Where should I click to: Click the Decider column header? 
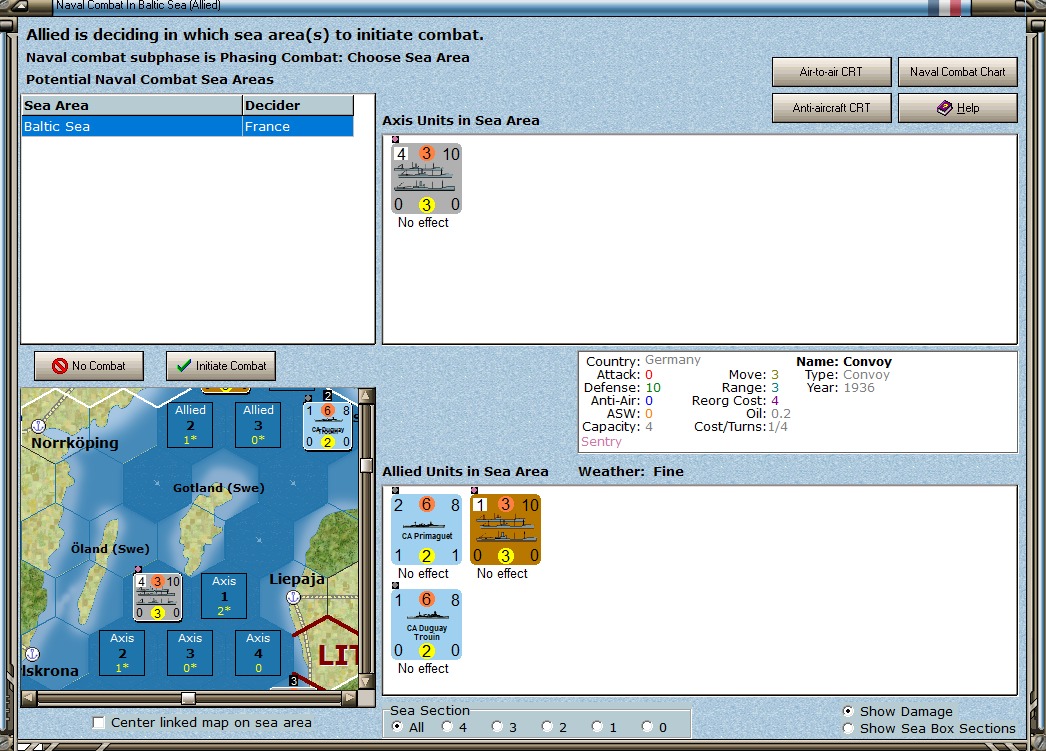click(x=298, y=105)
